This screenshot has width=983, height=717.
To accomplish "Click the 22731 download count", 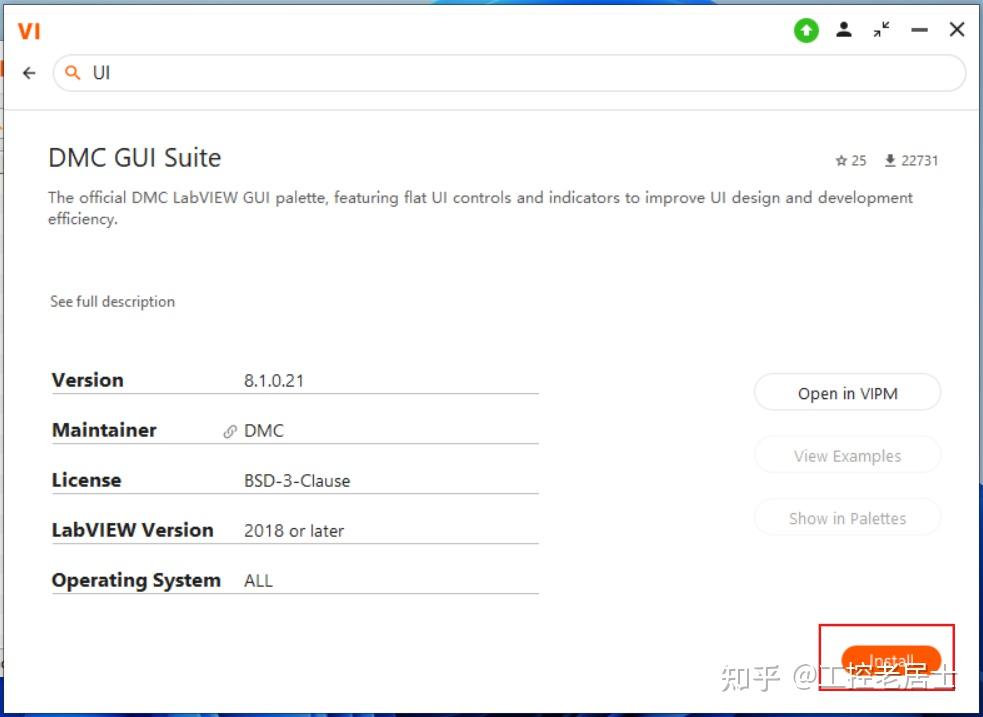I will tap(920, 161).
